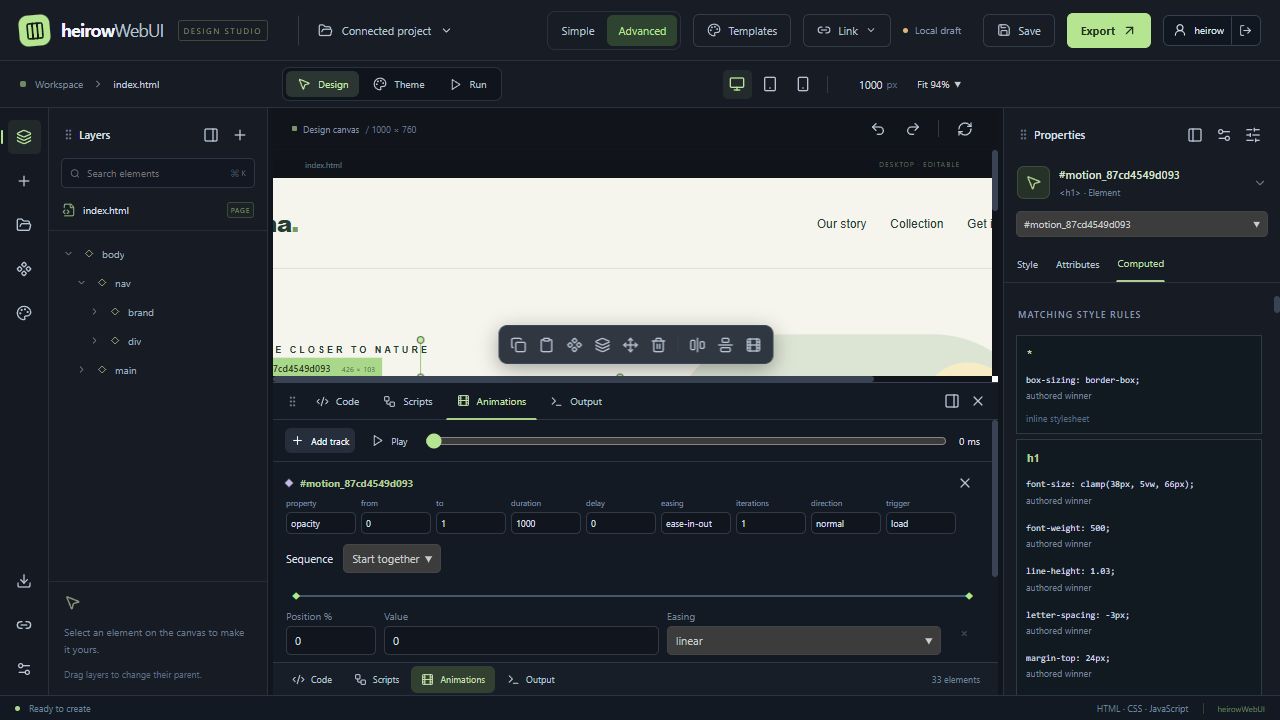Open the Fit 94% zoom dropdown
This screenshot has width=1280, height=720.
(939, 85)
